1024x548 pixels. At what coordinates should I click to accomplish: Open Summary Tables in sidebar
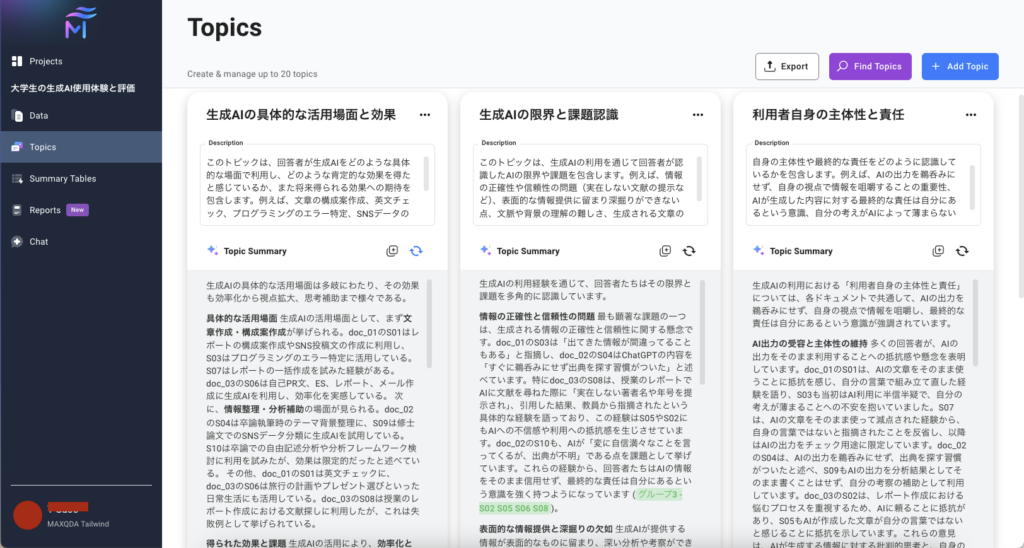pyautogui.click(x=62, y=179)
